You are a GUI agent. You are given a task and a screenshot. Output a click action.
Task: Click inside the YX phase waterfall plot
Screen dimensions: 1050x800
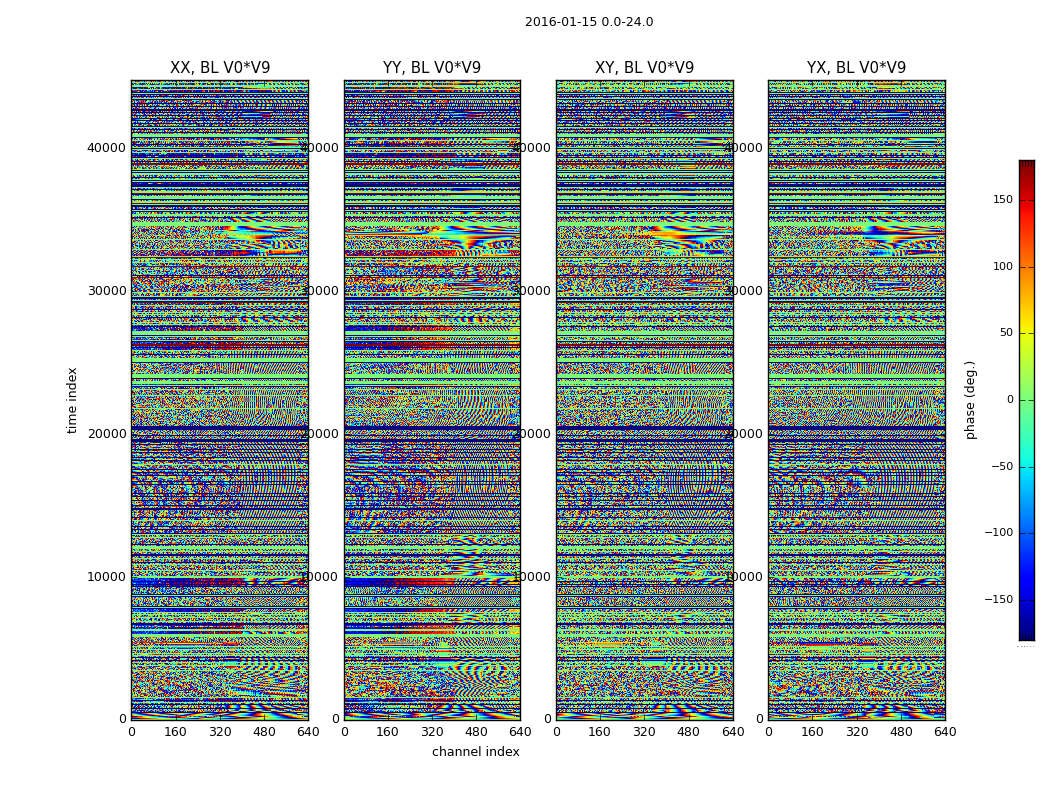point(856,400)
